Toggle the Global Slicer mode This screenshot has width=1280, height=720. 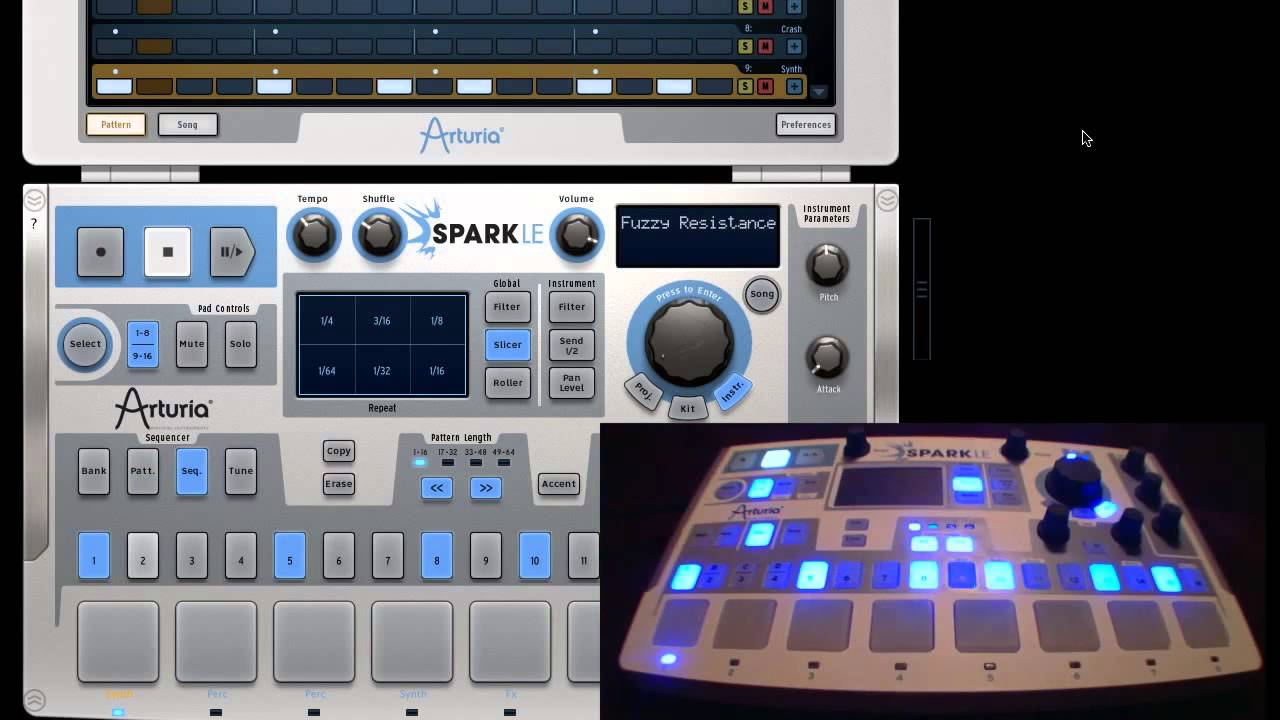pos(507,345)
